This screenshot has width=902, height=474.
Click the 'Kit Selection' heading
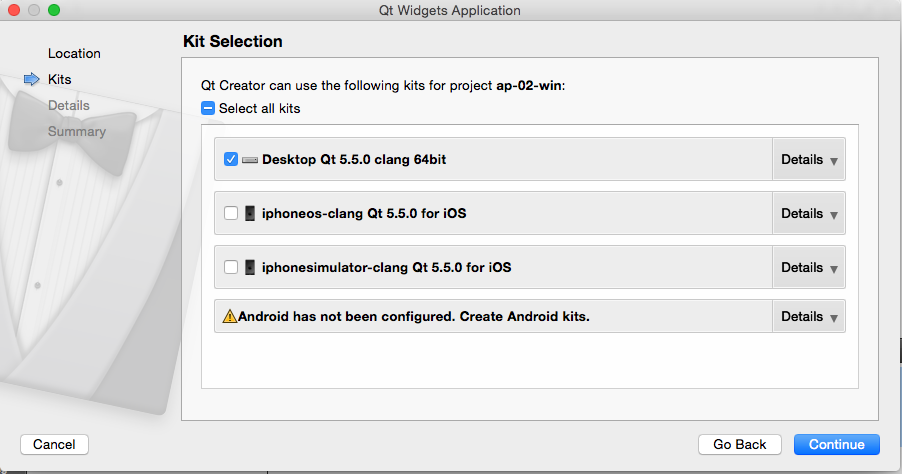[x=232, y=41]
